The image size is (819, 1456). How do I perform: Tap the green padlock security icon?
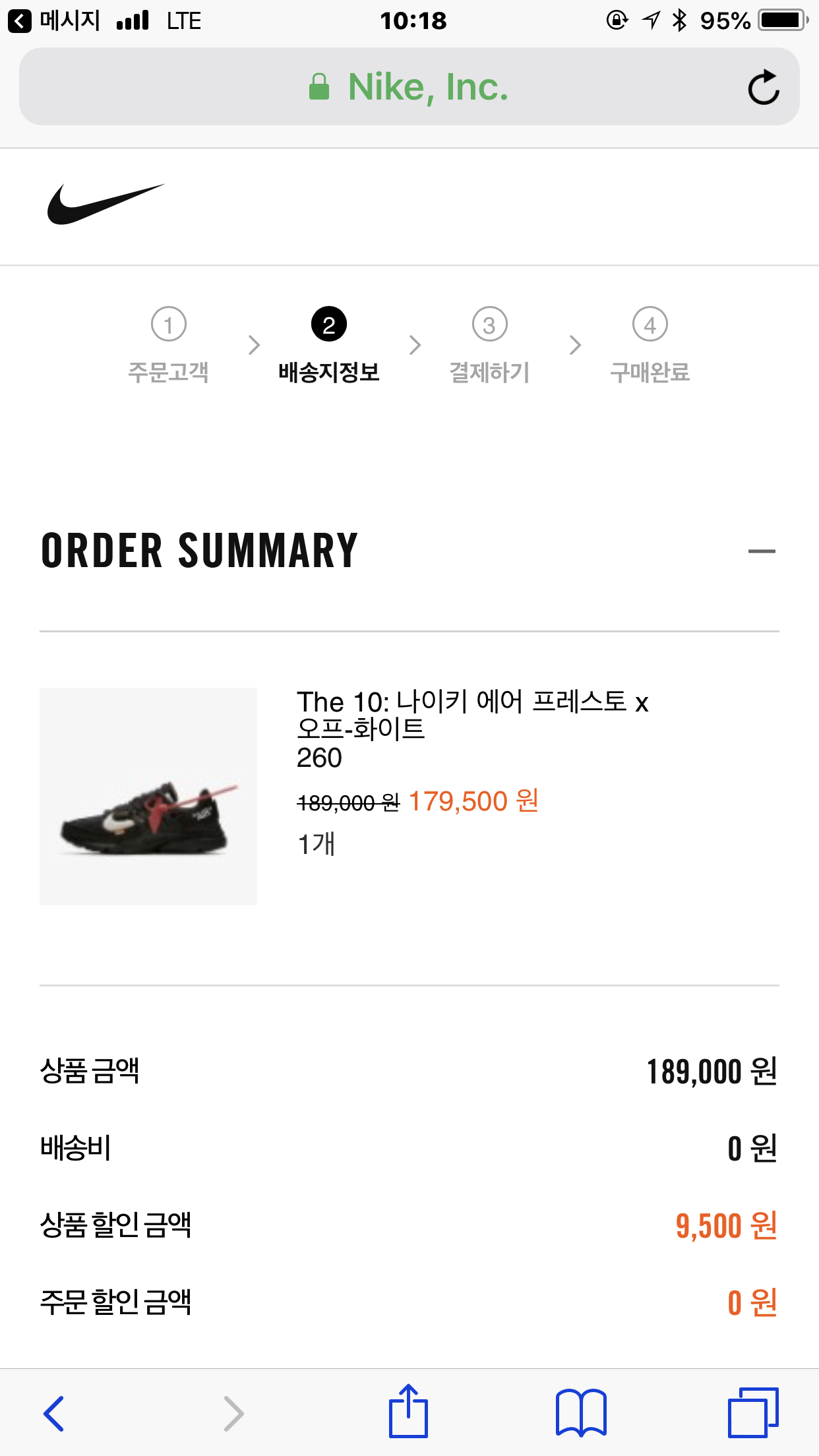(319, 87)
